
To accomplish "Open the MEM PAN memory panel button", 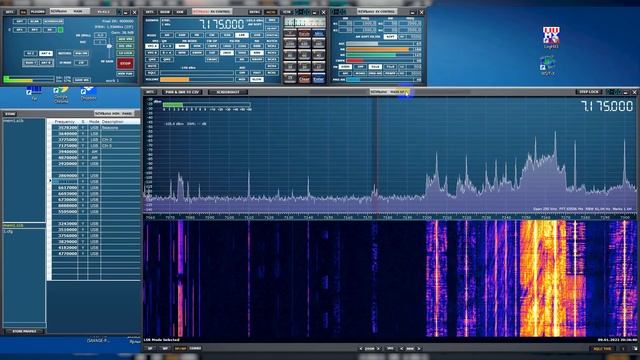I will point(125,74).
